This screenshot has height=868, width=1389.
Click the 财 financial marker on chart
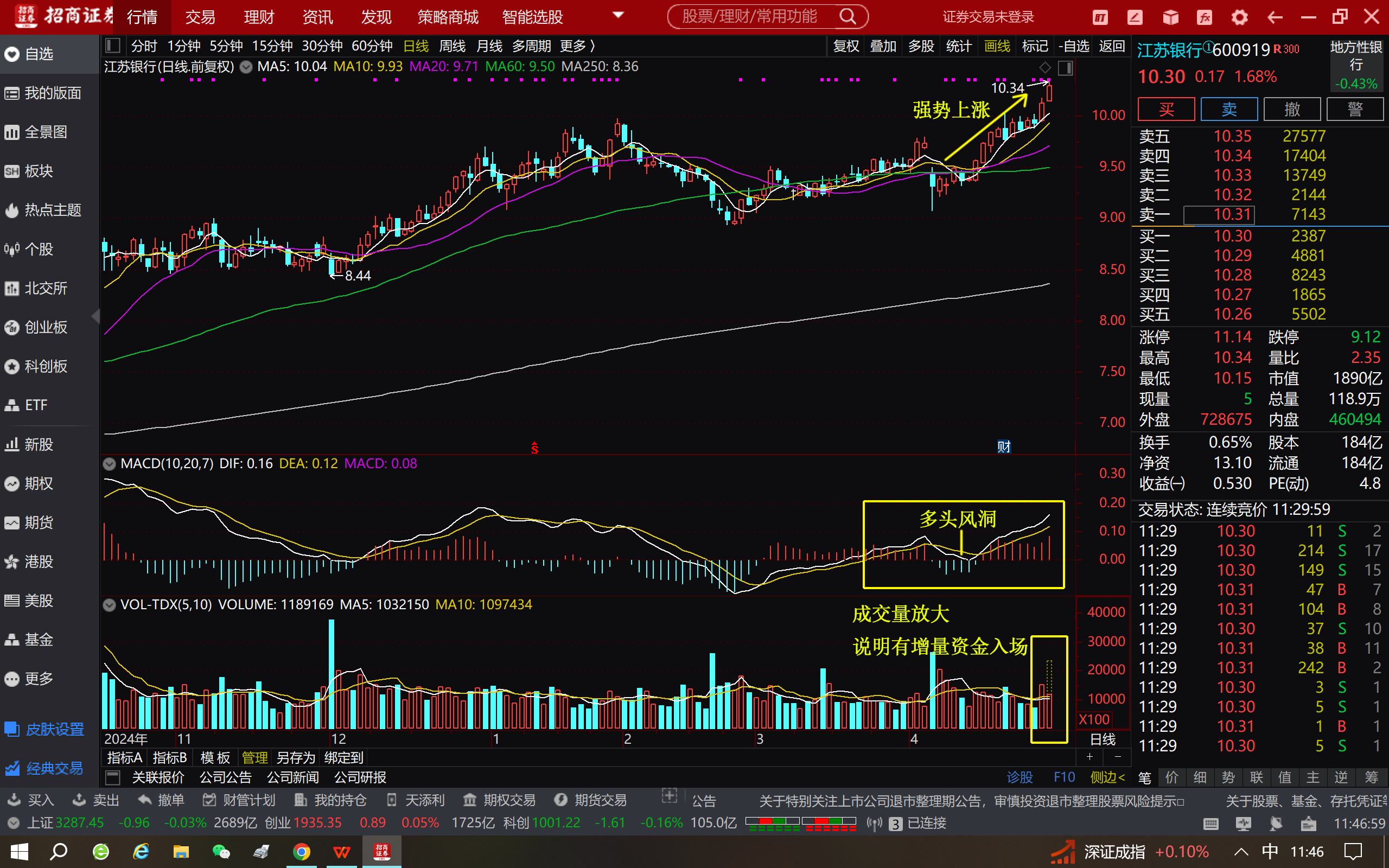click(1004, 446)
